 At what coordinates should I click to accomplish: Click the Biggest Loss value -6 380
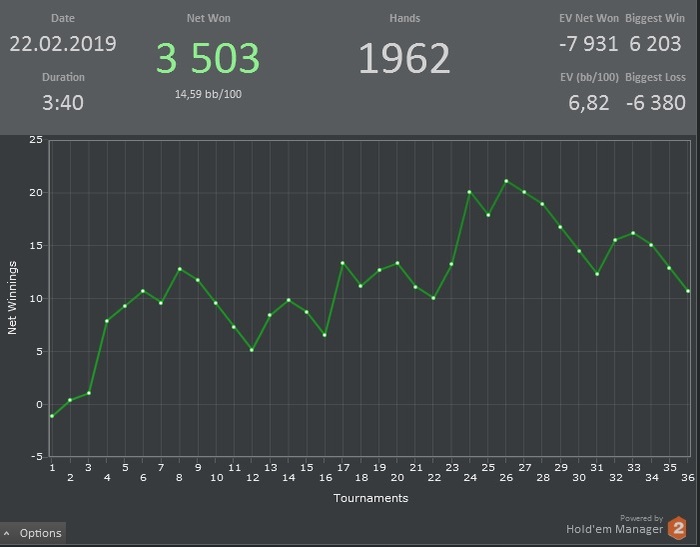[x=656, y=103]
